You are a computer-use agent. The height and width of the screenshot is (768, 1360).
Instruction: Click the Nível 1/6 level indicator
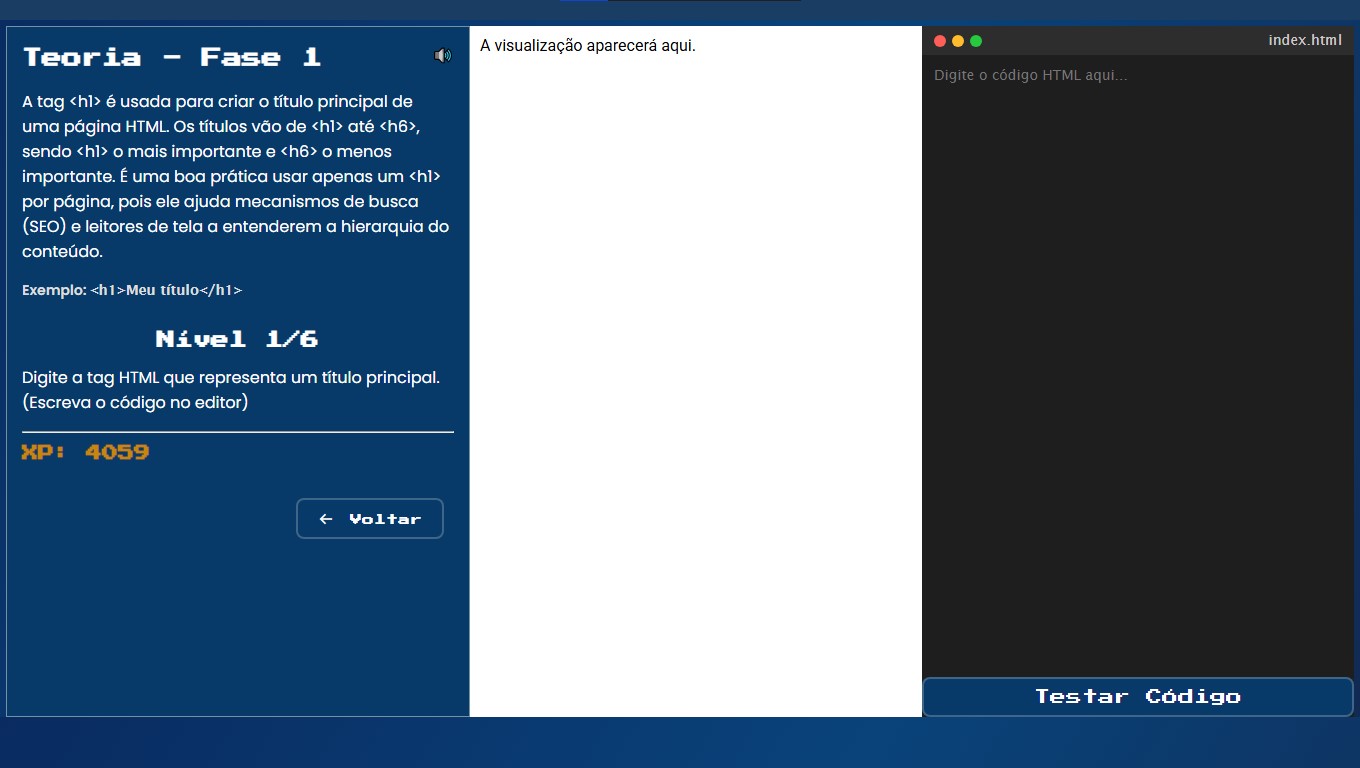coord(237,339)
